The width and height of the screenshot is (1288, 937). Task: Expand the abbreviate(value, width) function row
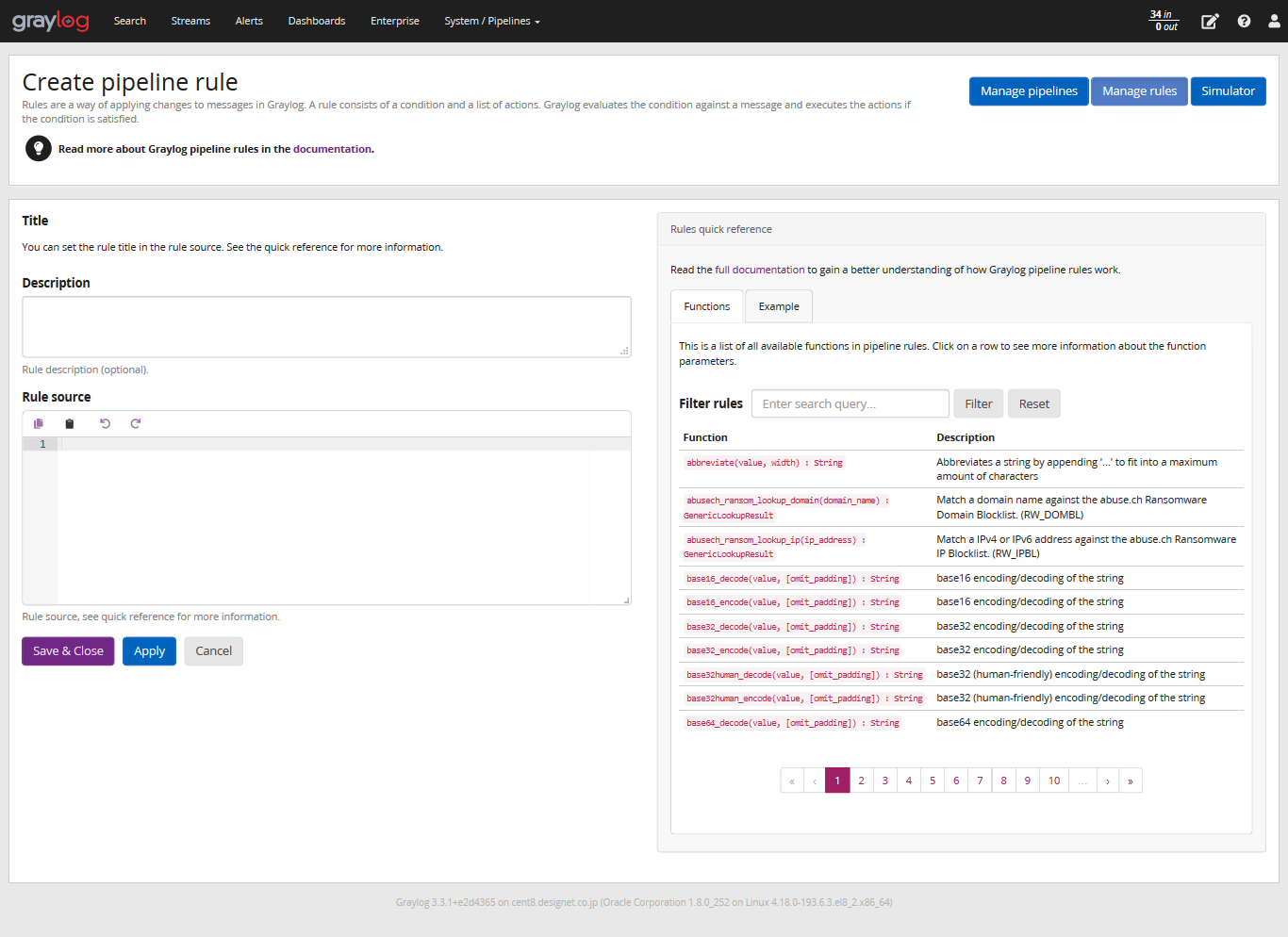[x=961, y=468]
